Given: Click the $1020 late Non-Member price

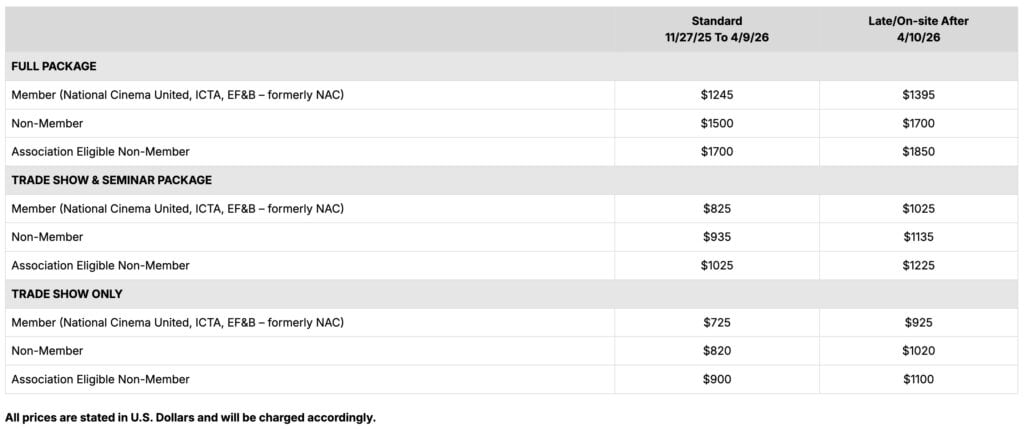Looking at the screenshot, I should click(x=918, y=351).
